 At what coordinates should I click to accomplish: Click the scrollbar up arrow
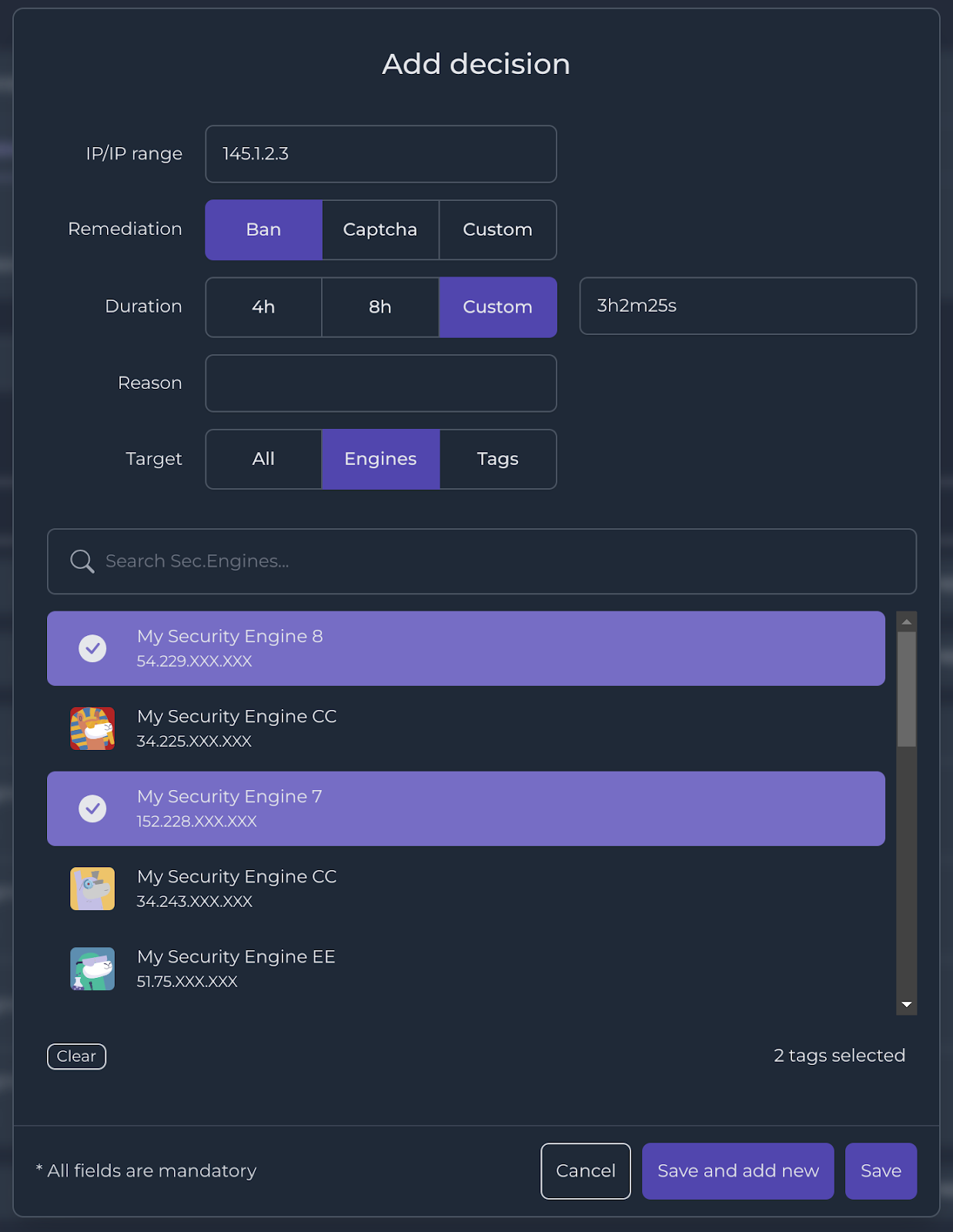coord(907,621)
